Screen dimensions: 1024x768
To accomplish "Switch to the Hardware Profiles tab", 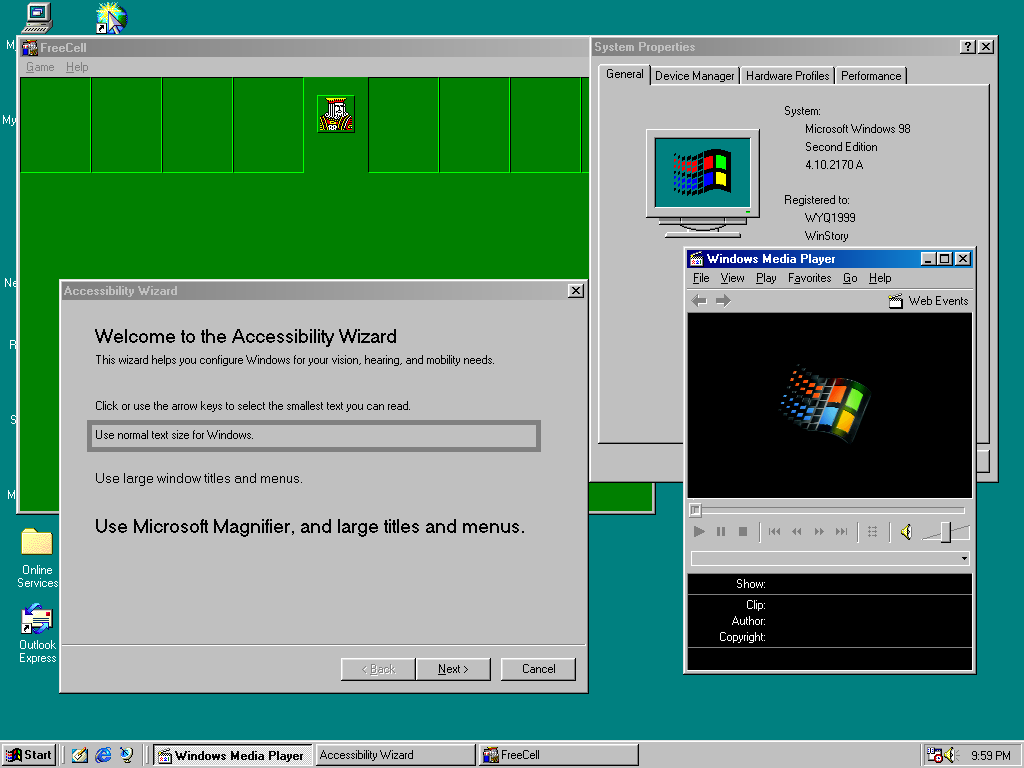I will pos(787,76).
